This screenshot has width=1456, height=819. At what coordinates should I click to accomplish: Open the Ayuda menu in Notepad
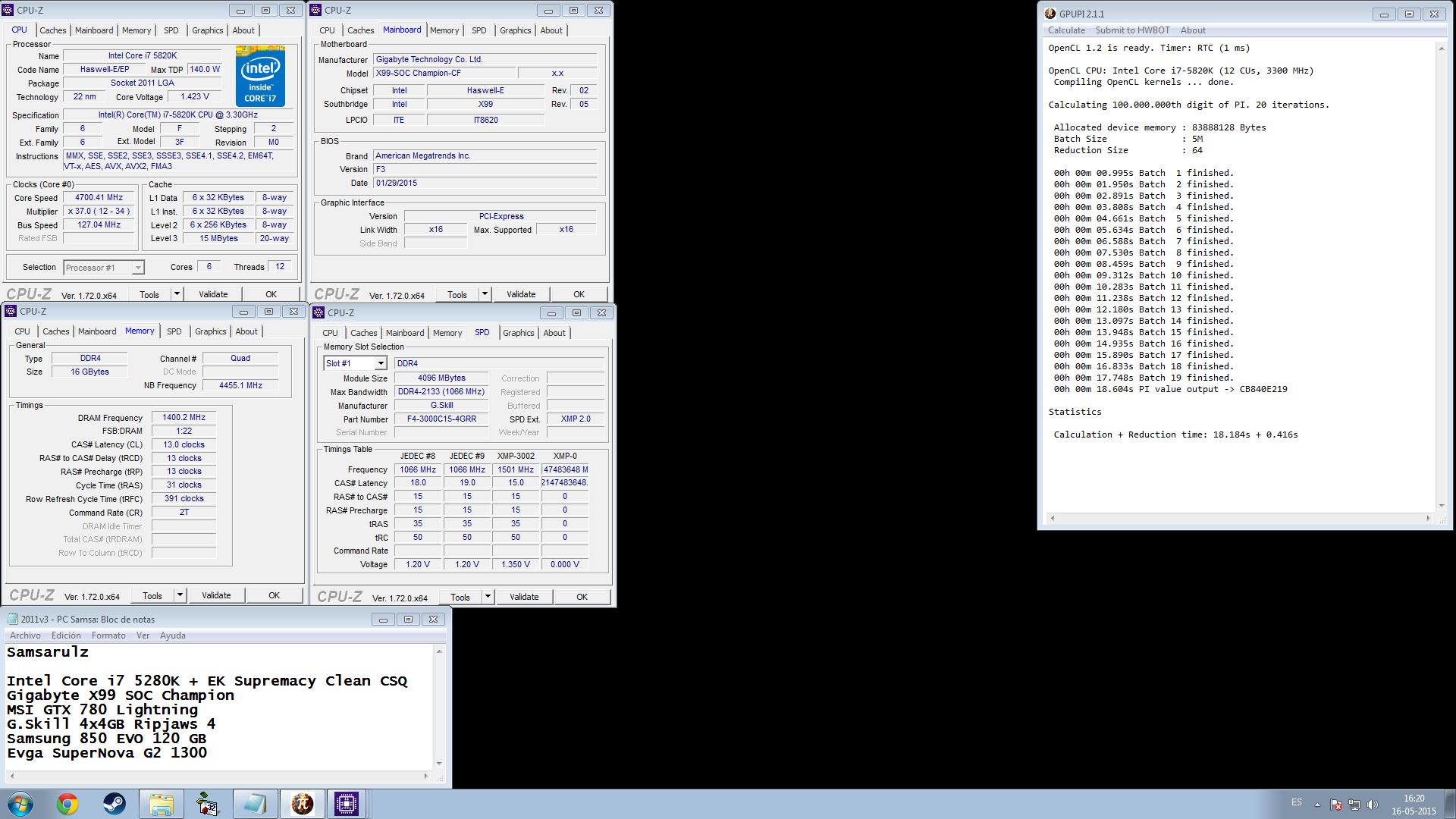tap(173, 635)
